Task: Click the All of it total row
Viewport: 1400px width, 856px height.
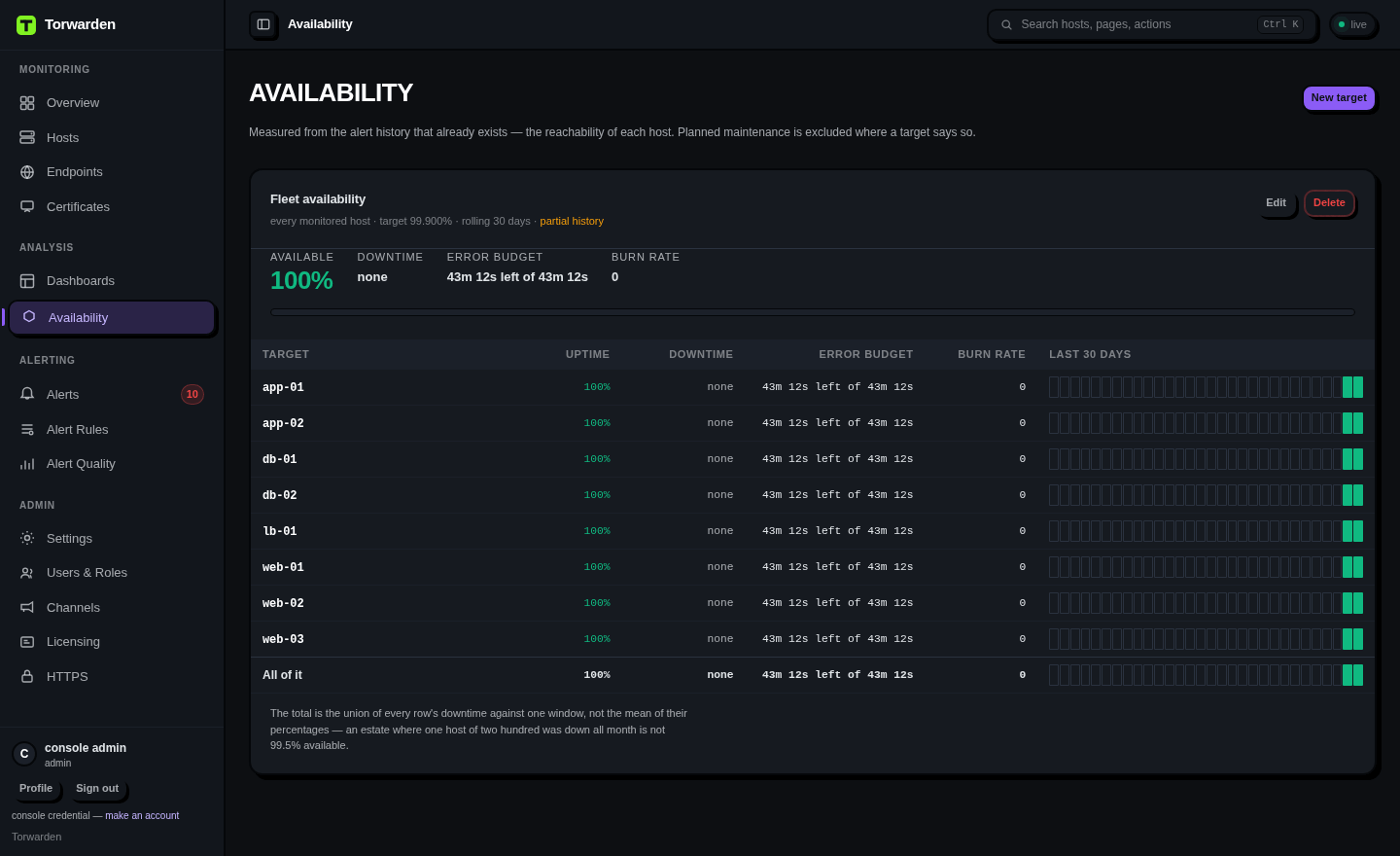Action: click(x=813, y=675)
